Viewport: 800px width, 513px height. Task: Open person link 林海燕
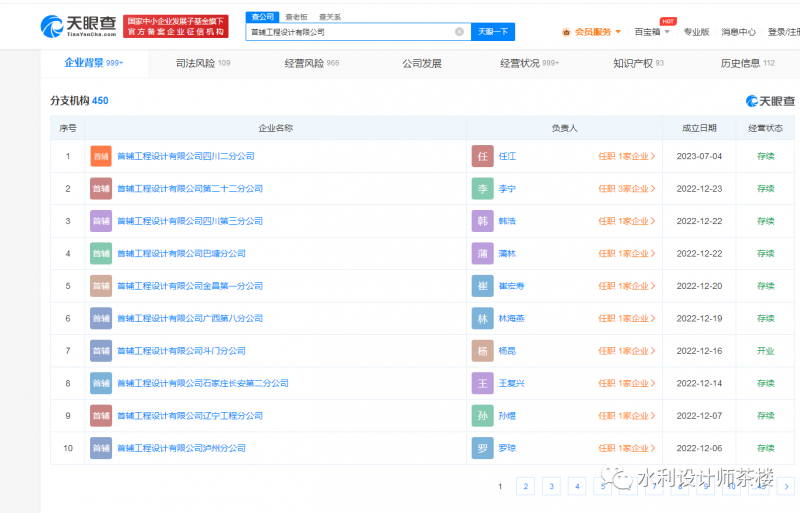[511, 319]
